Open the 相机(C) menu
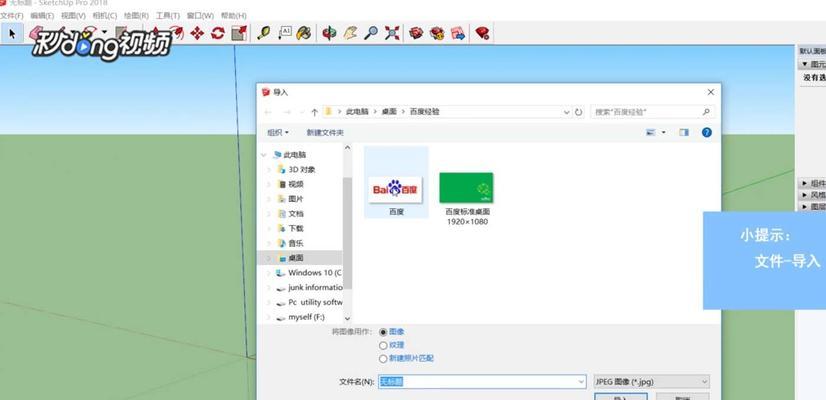Viewport: 826px width, 400px height. pyautogui.click(x=105, y=16)
